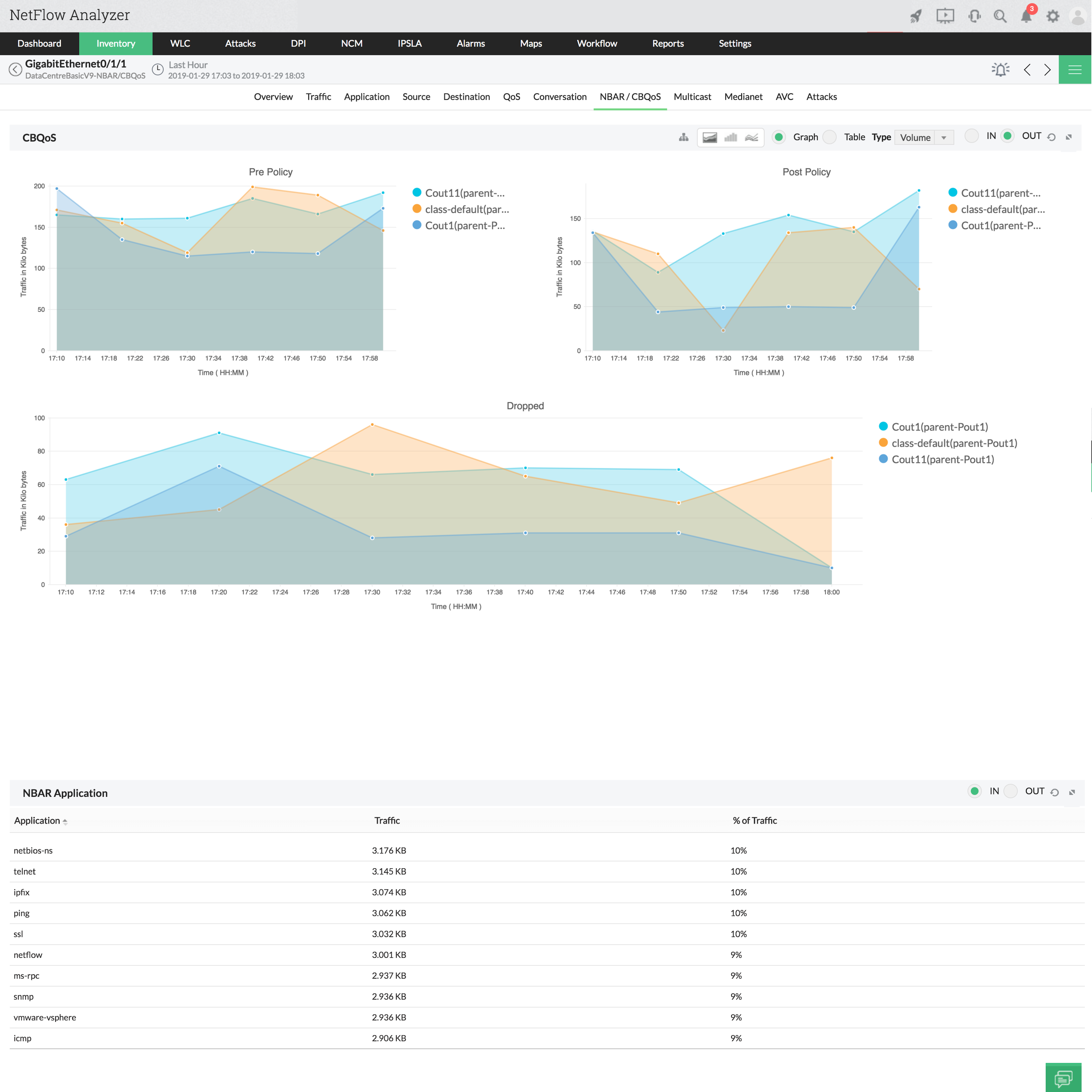Viewport: 1092px width, 1092px height.
Task: Click the rocket quick-start icon
Action: point(916,16)
